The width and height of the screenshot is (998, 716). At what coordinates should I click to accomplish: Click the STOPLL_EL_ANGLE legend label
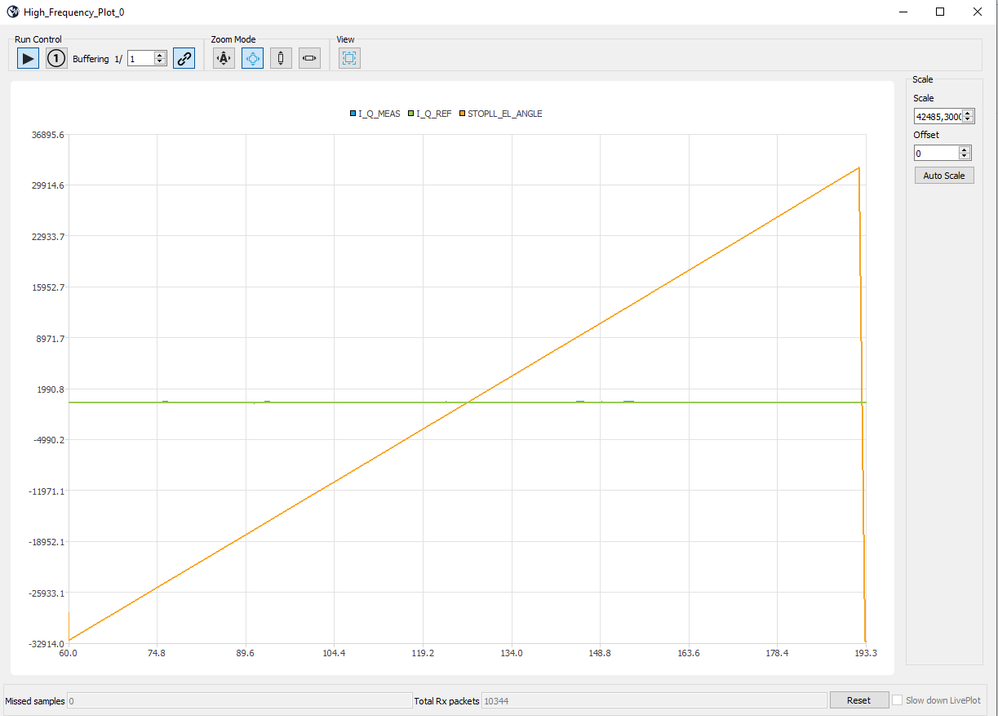(505, 113)
